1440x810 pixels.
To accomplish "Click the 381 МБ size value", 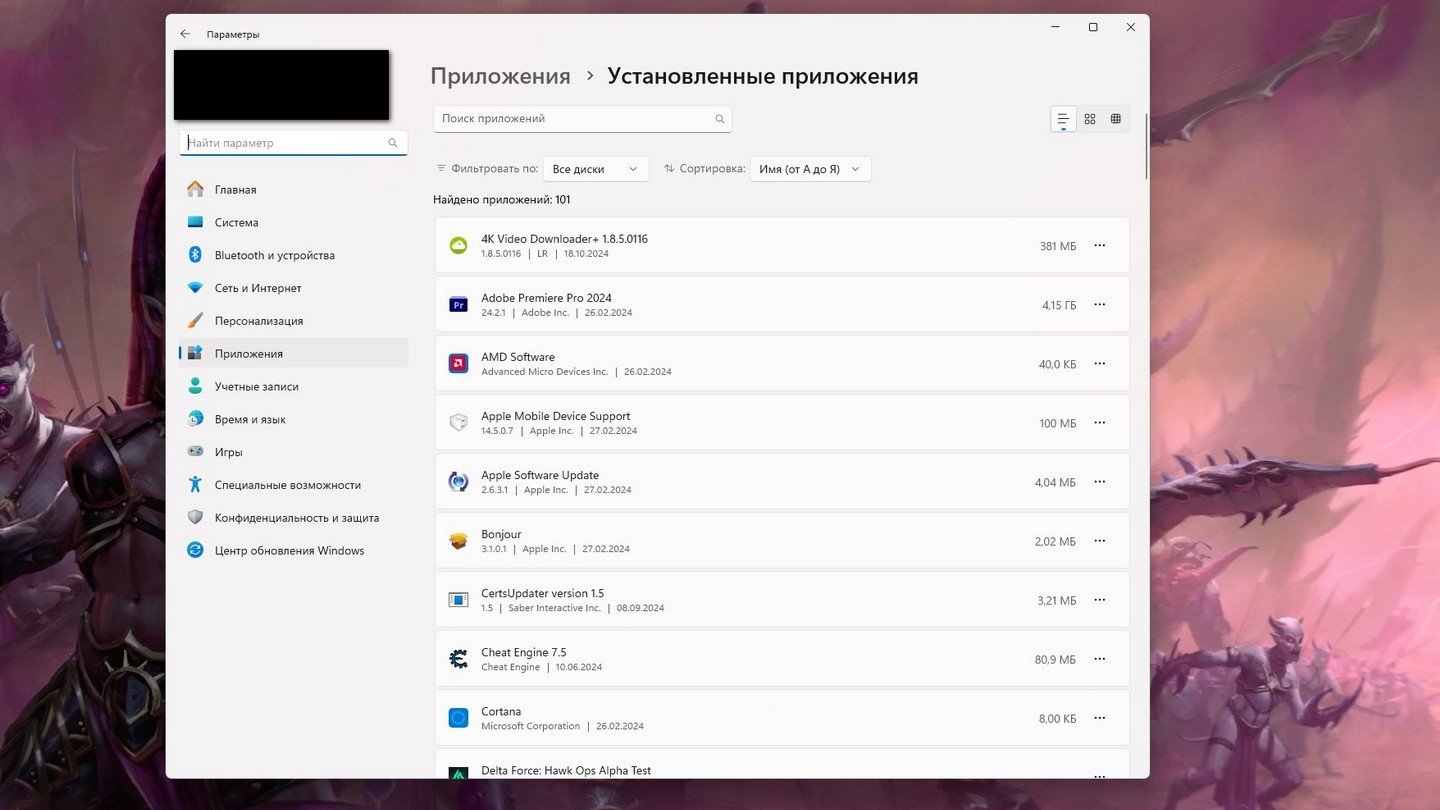I will pyautogui.click(x=1058, y=246).
